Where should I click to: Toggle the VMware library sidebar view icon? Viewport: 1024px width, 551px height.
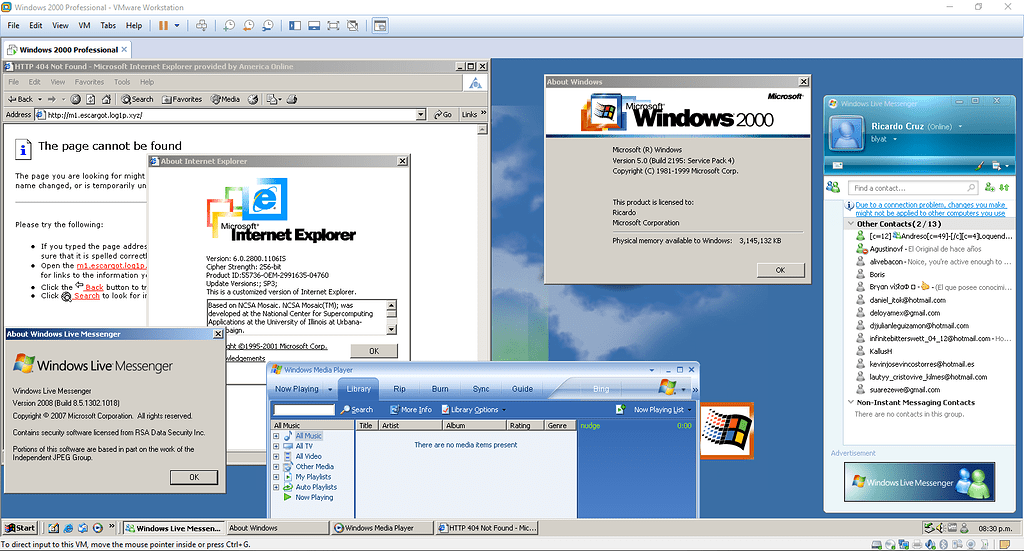coord(295,25)
